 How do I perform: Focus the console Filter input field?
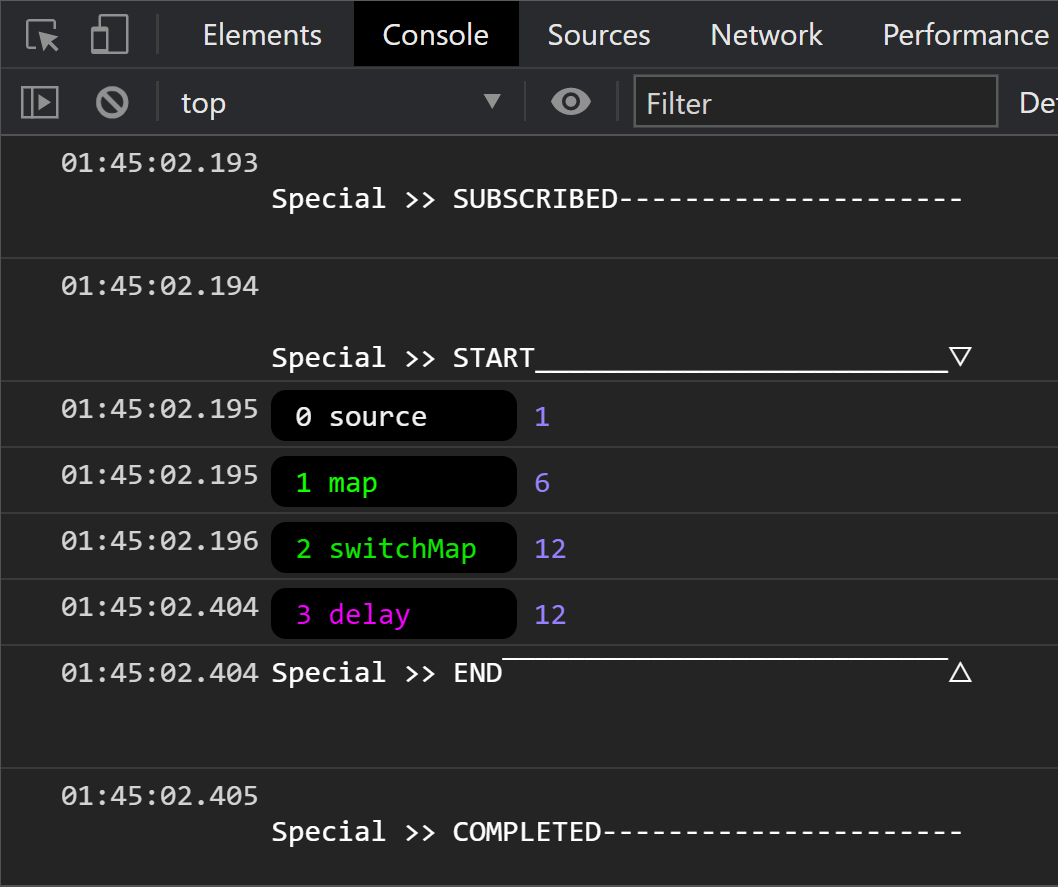815,102
